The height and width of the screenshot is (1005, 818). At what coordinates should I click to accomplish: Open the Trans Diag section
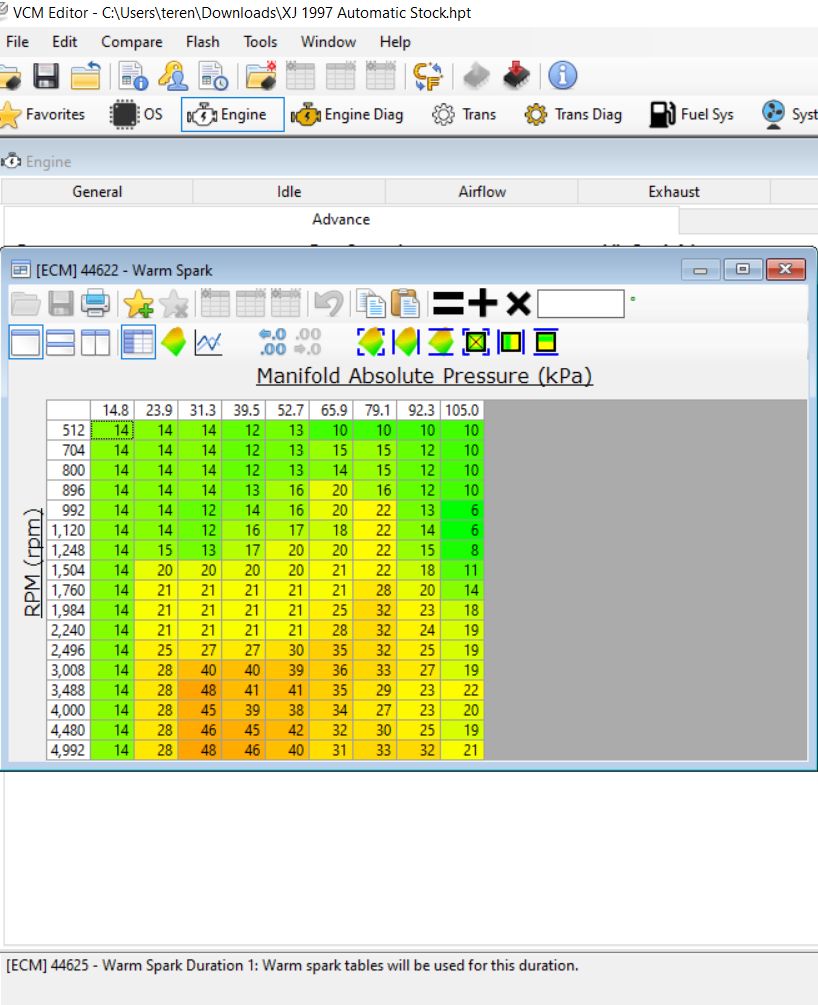[x=574, y=114]
